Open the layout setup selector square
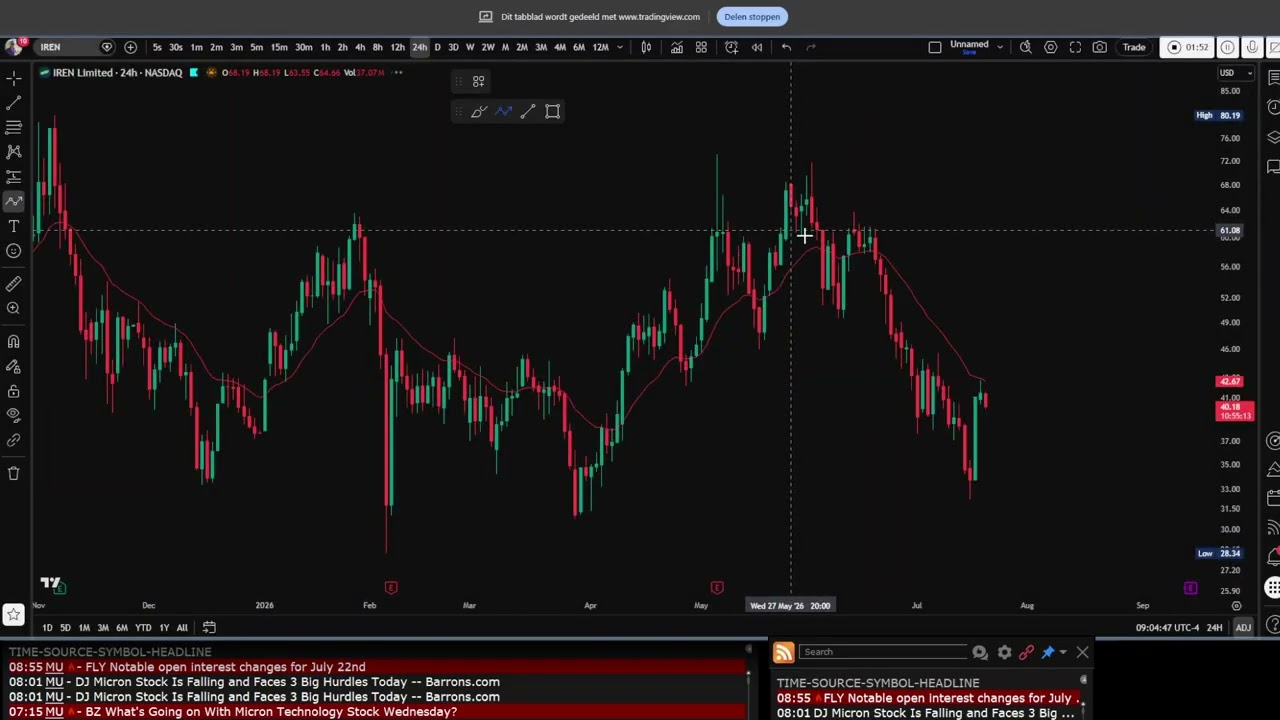 [x=934, y=47]
